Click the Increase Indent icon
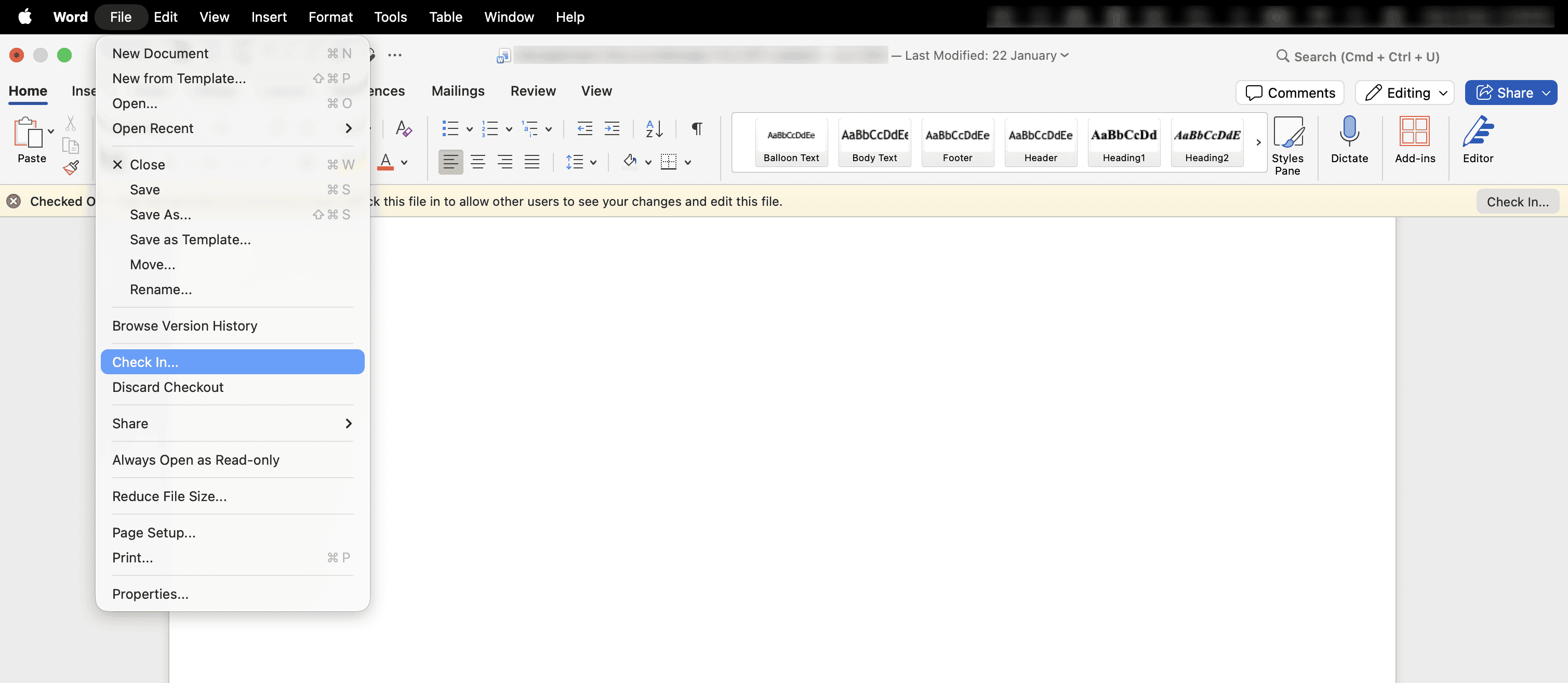The height and width of the screenshot is (683, 1568). (613, 129)
